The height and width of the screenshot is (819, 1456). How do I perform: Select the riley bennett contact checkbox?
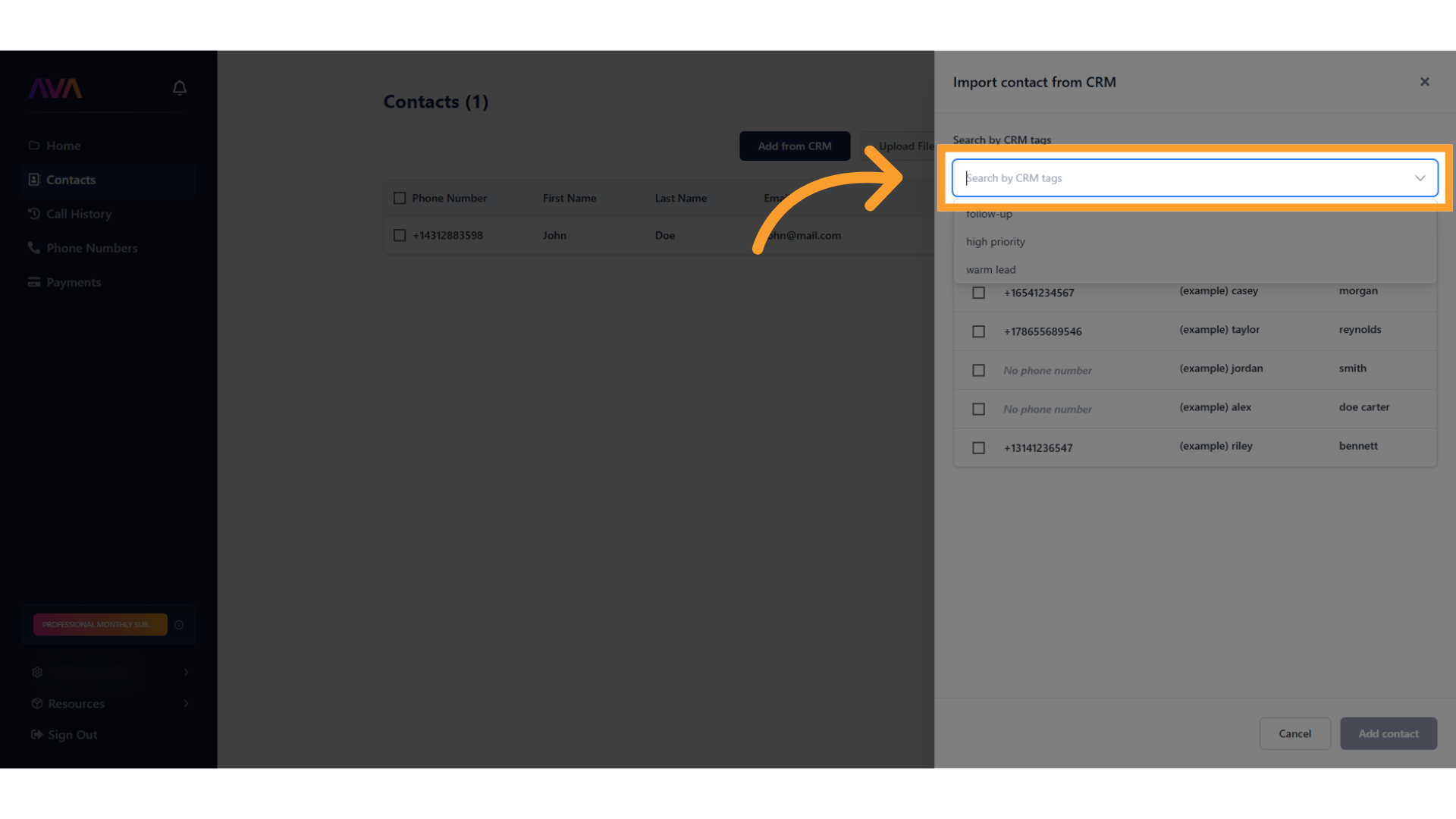978,448
